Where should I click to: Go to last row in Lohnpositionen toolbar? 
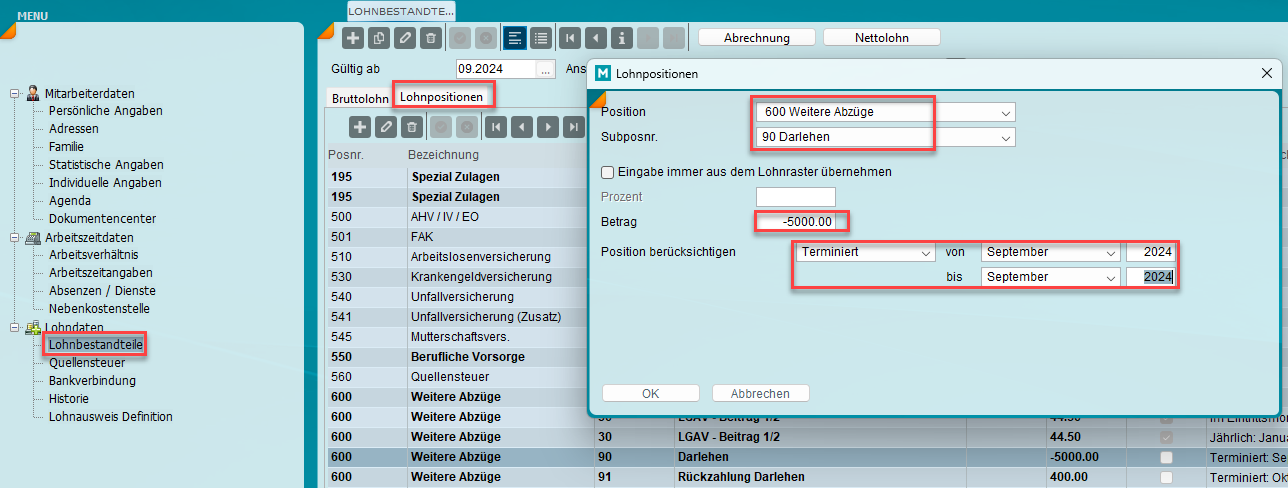[x=573, y=127]
